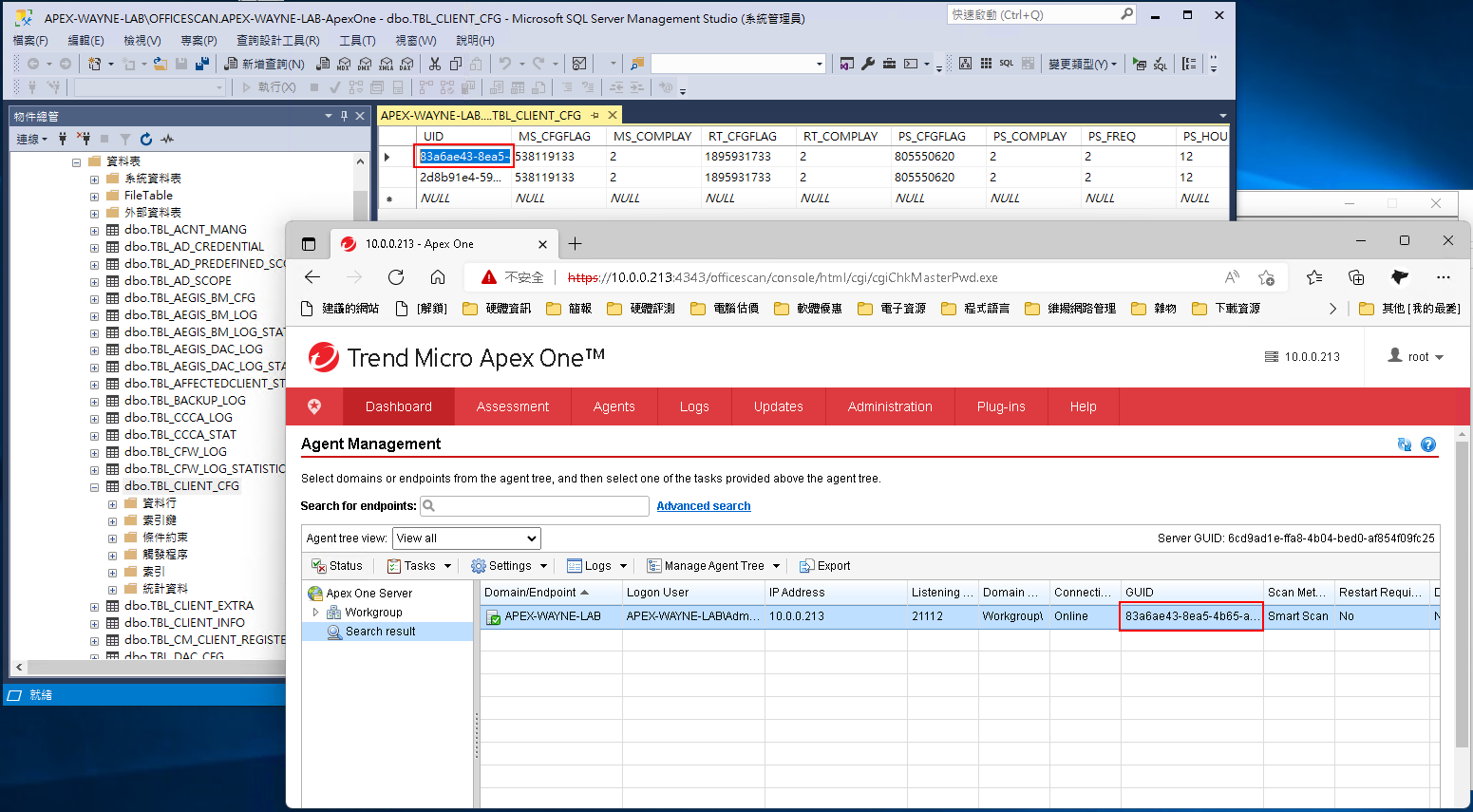Click the Home icon in Edge
Screen dimensions: 1473x812
[x=438, y=277]
